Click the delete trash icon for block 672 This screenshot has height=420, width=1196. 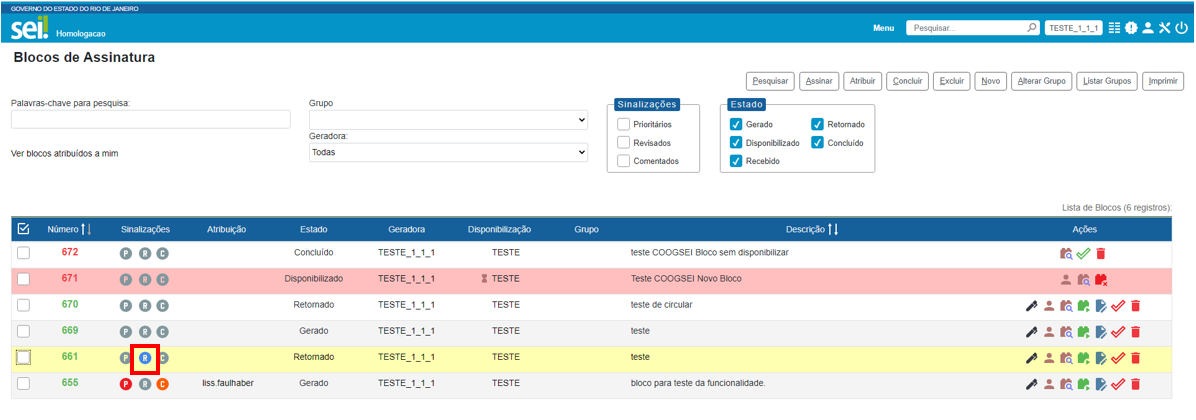(1101, 254)
